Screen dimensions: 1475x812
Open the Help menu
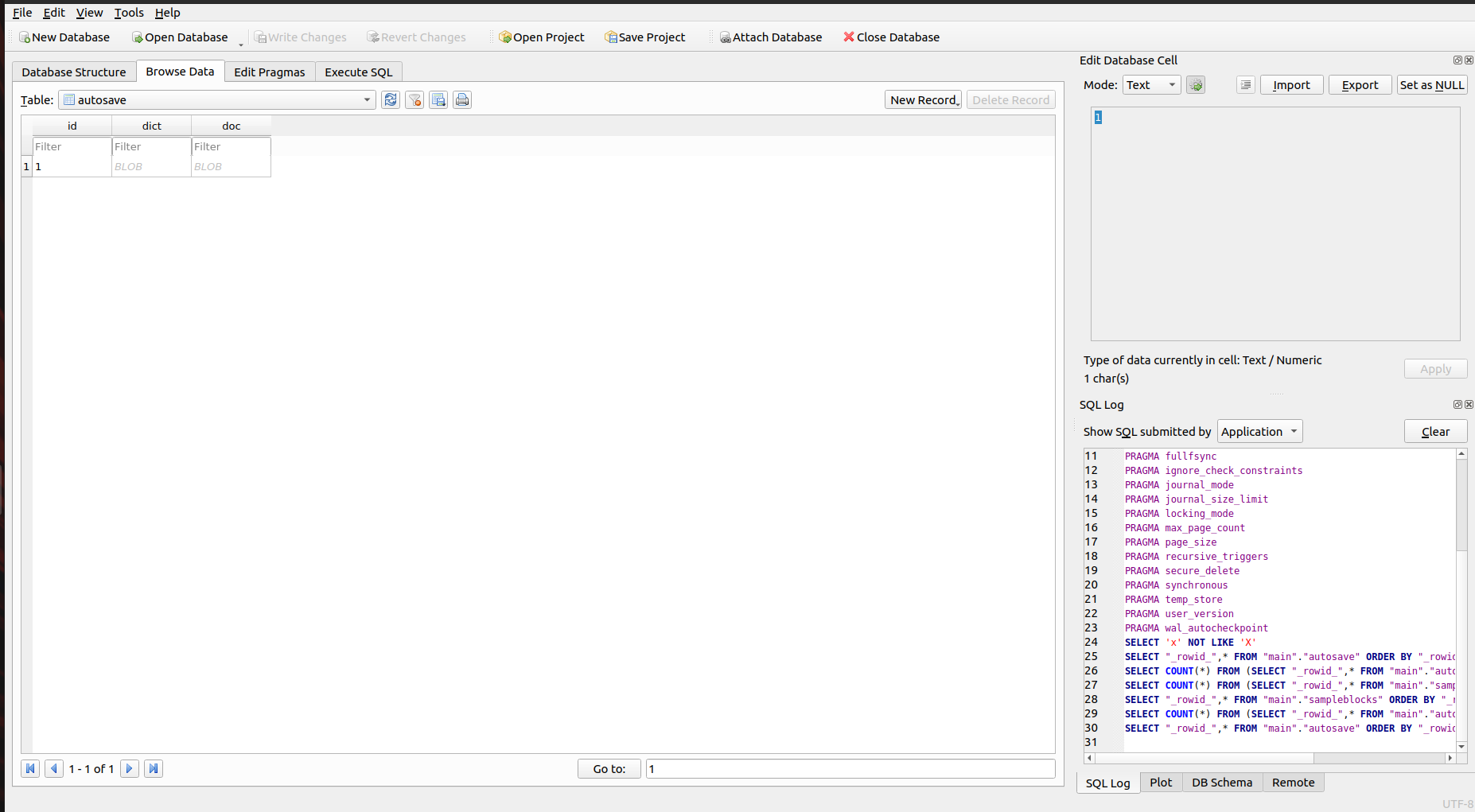167,12
